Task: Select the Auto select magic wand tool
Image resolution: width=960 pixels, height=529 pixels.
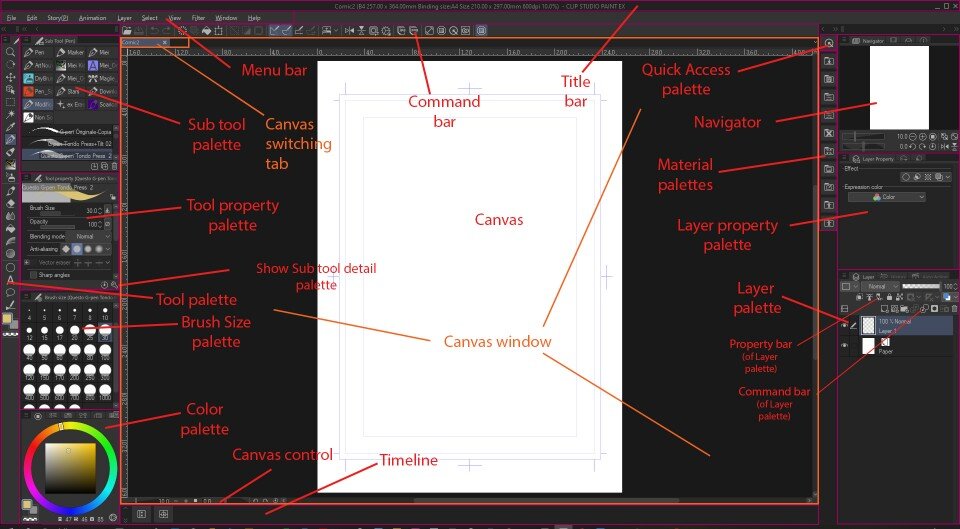Action: pos(10,114)
